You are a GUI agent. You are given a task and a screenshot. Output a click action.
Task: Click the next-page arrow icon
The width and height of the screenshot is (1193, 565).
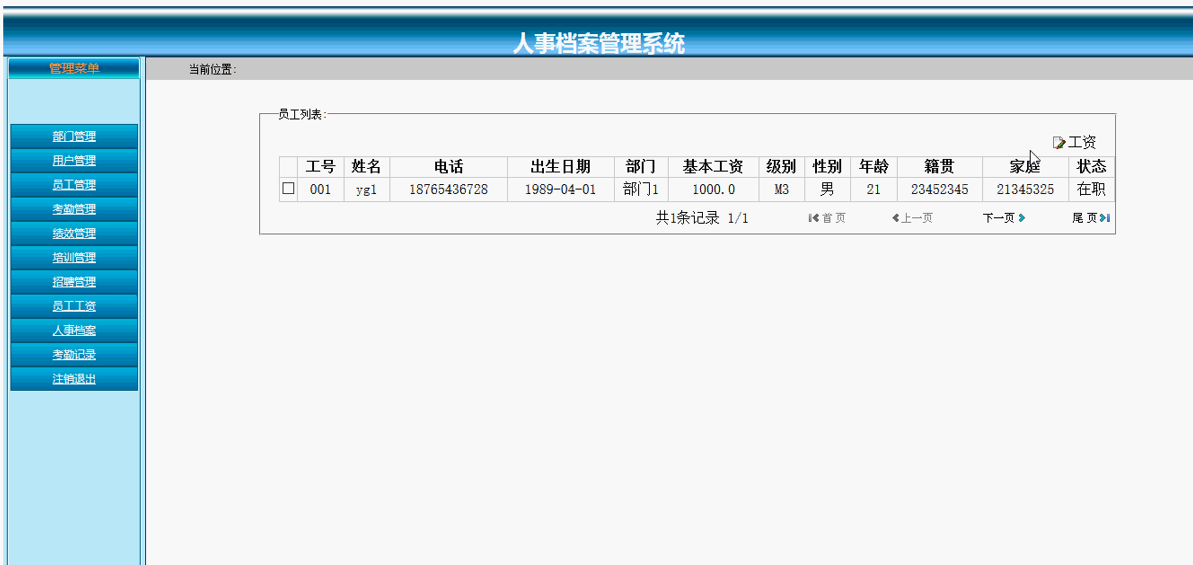pos(1022,218)
